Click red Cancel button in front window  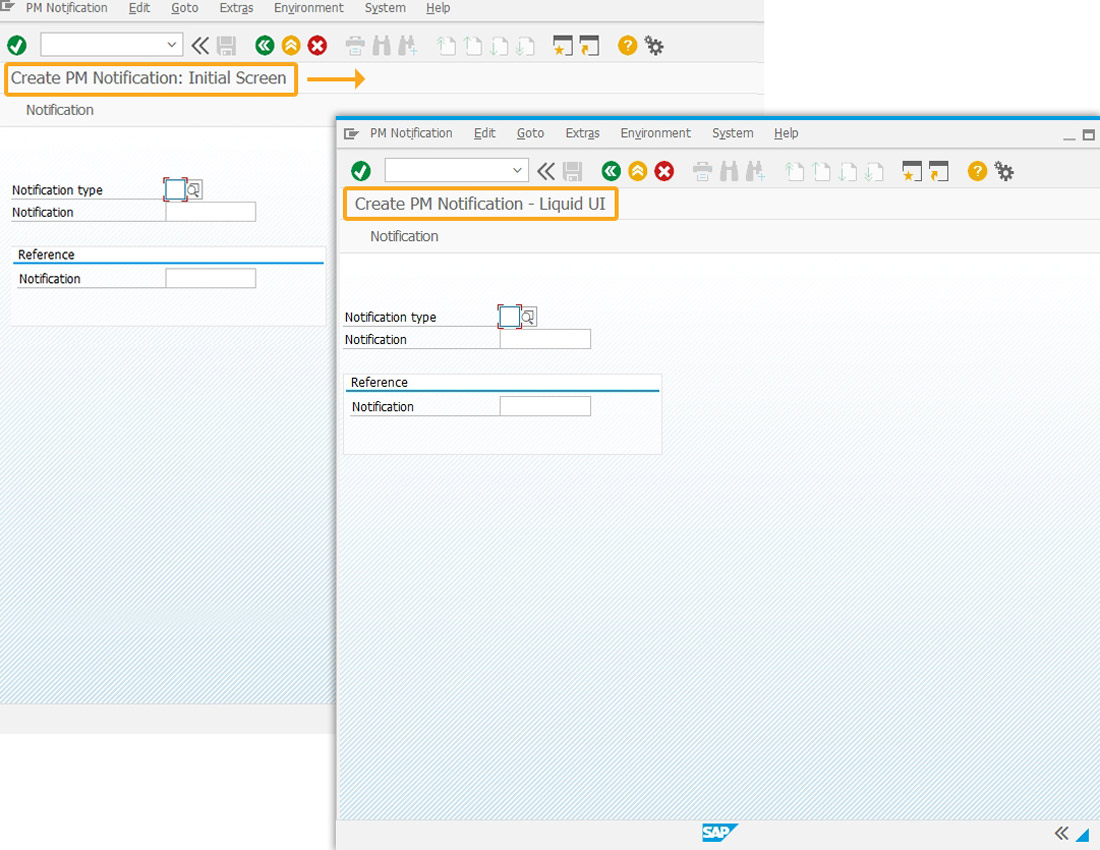(664, 170)
